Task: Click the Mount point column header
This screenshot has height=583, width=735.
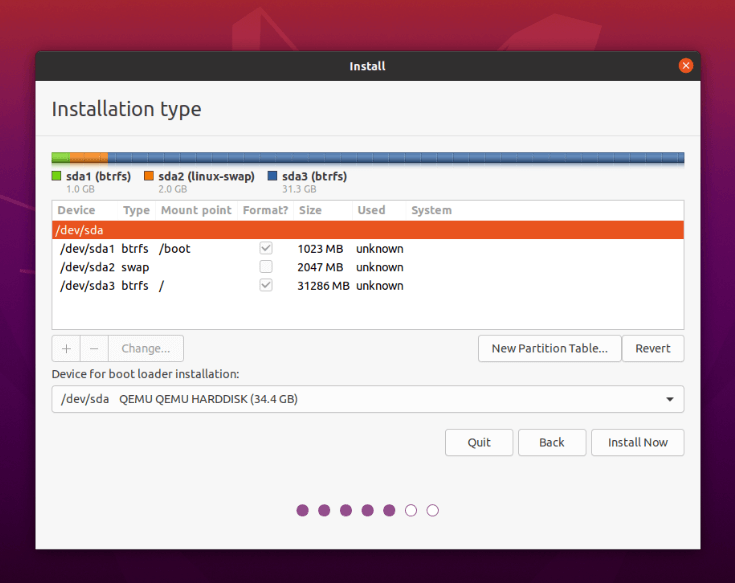Action: click(196, 211)
